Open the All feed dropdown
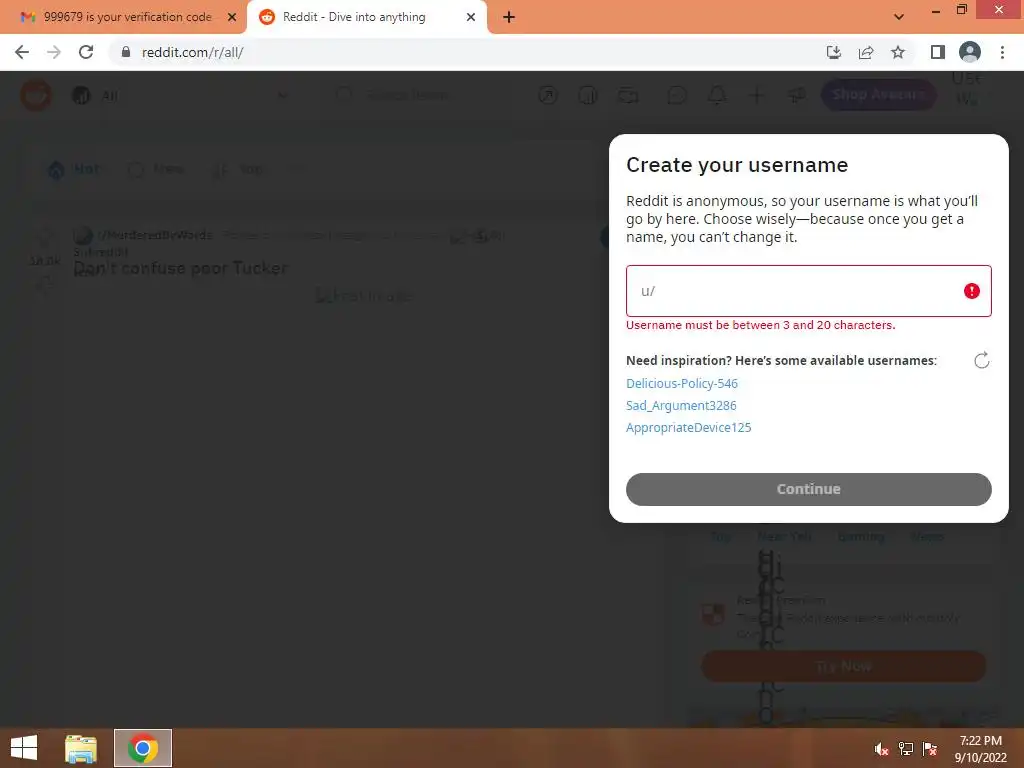 click(x=180, y=95)
